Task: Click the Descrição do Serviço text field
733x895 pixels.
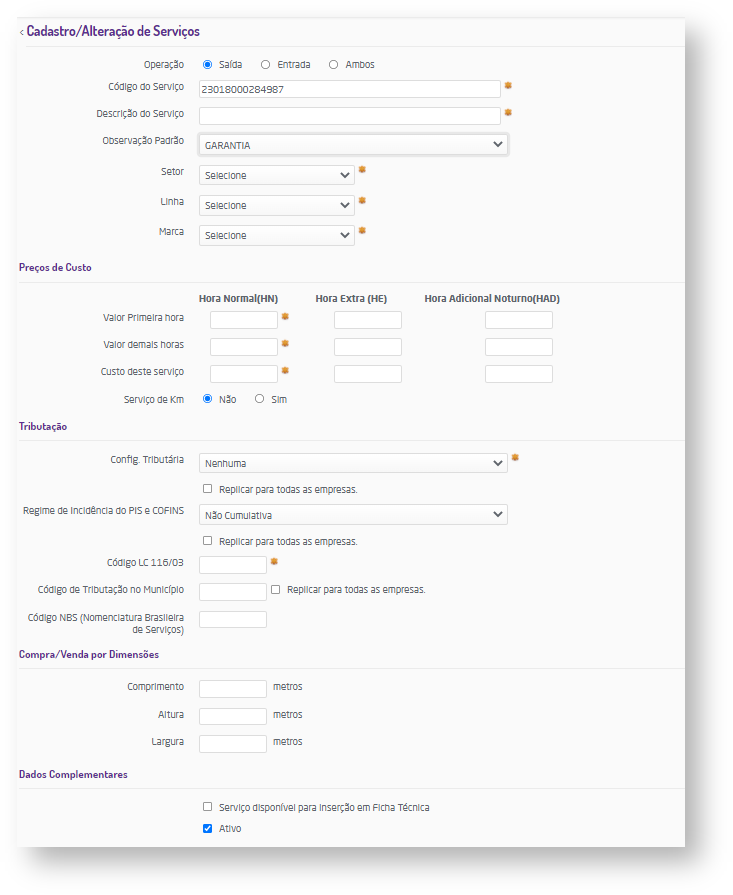Action: 349,116
